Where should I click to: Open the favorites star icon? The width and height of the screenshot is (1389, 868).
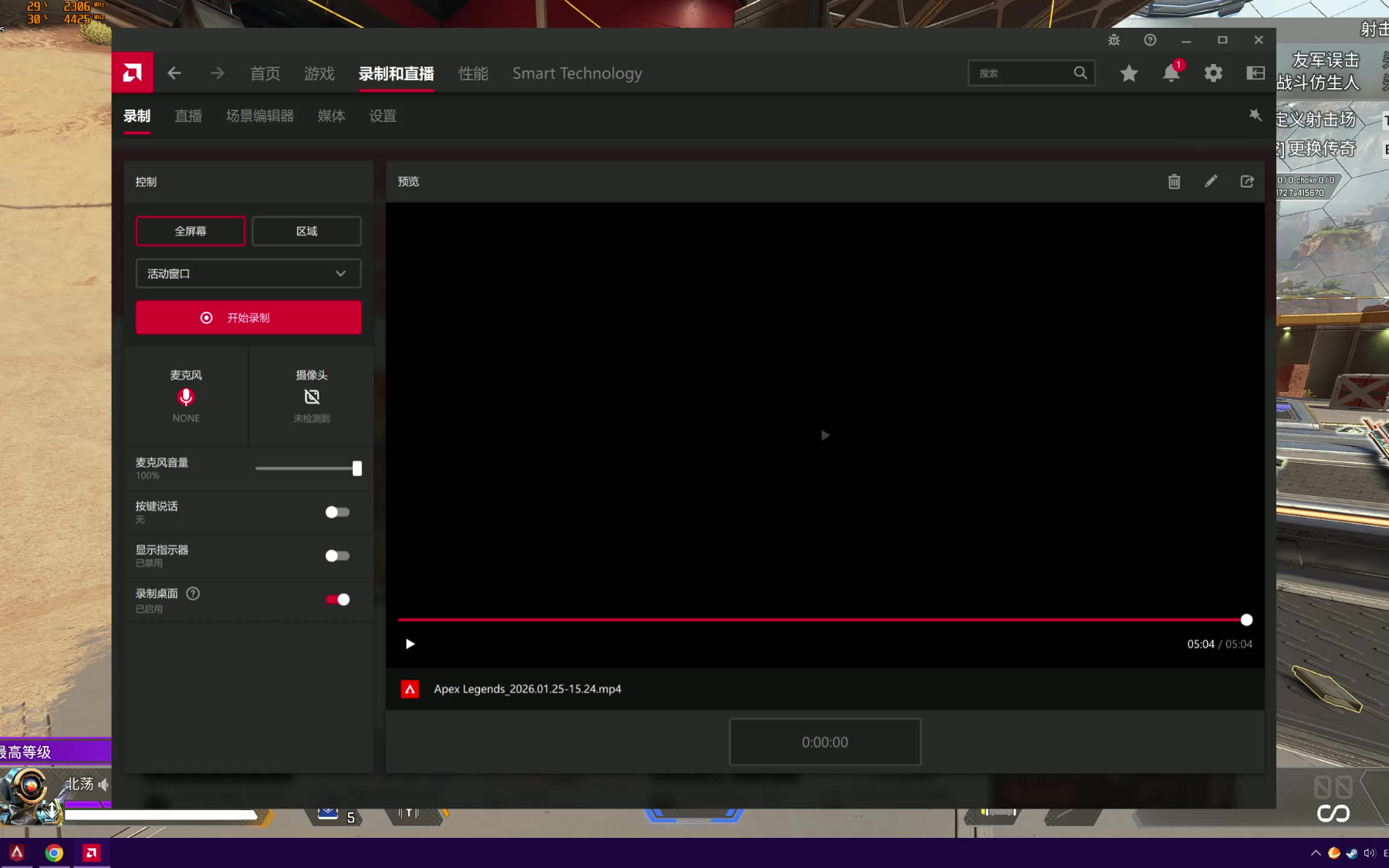click(x=1129, y=73)
